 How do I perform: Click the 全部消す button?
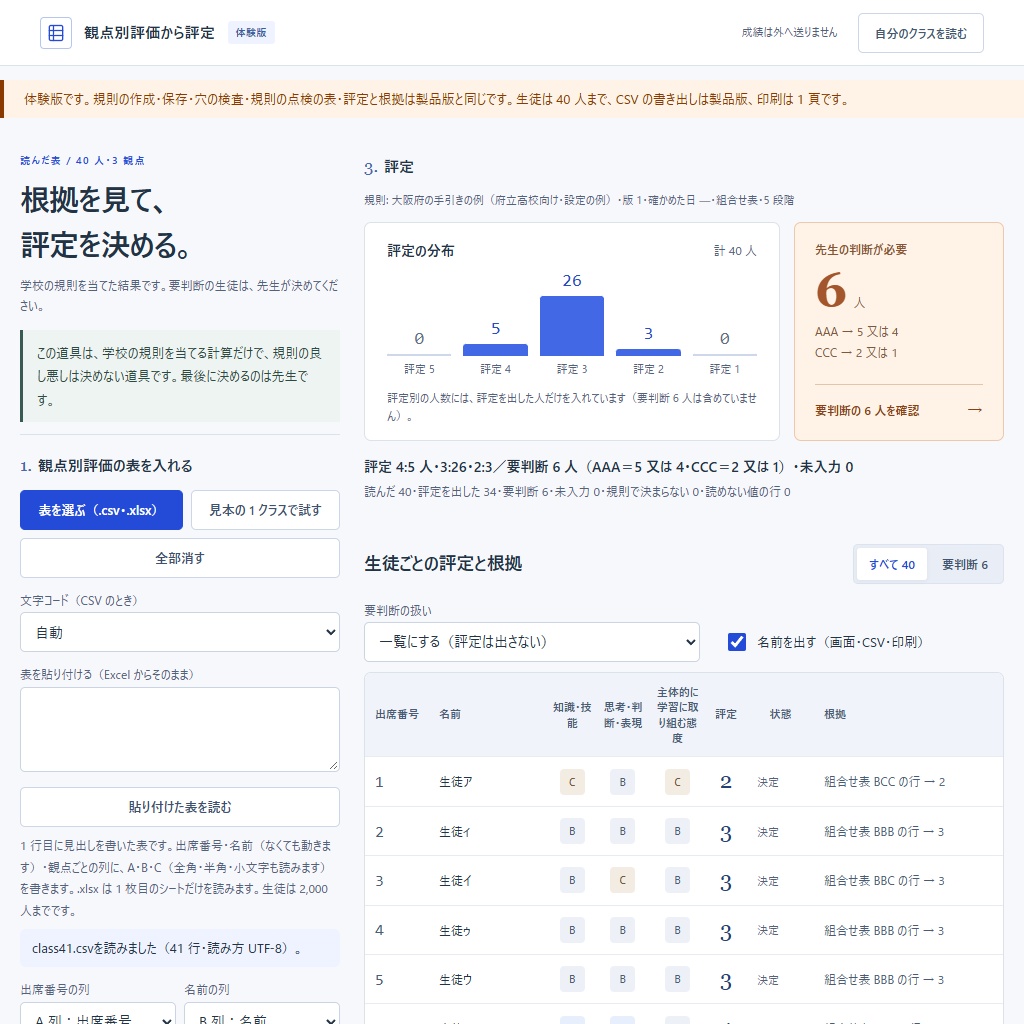[180, 558]
